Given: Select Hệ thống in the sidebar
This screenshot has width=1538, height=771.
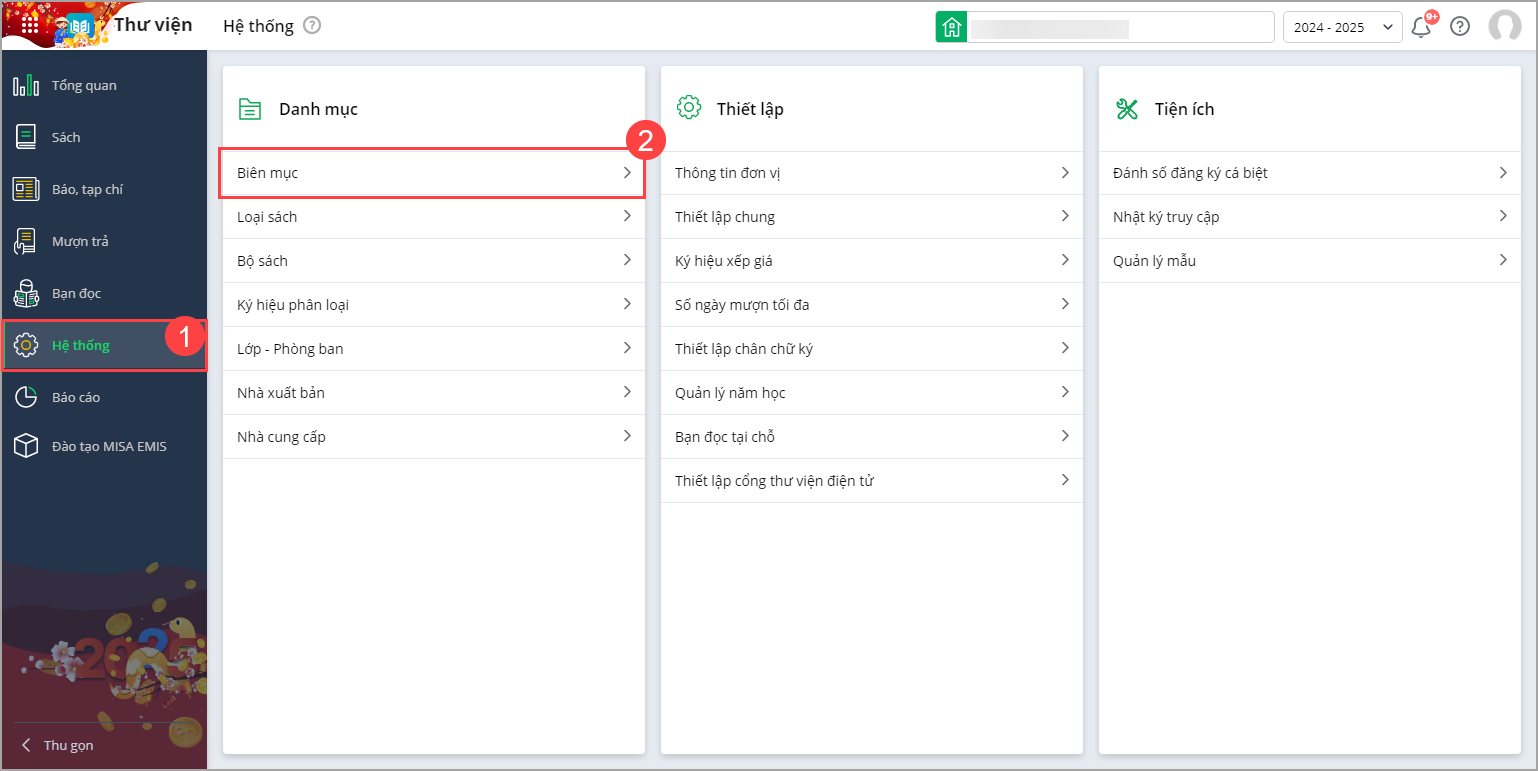Looking at the screenshot, I should click(x=80, y=345).
